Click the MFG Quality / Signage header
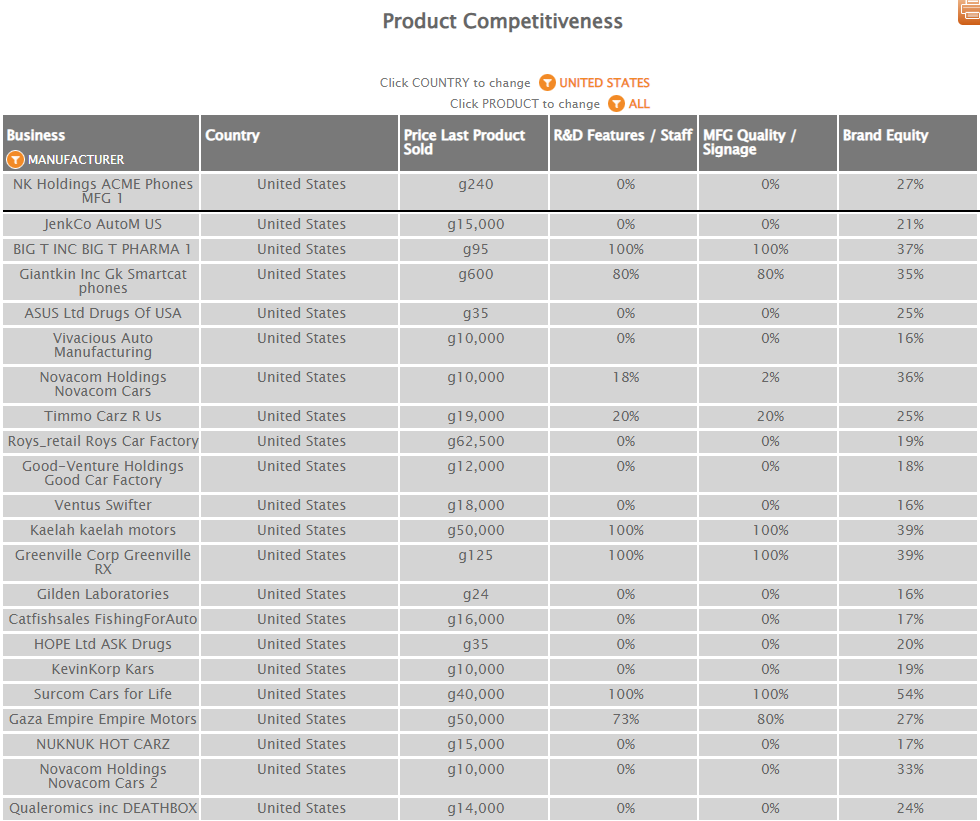Viewport: 980px width, 821px height. click(x=749, y=142)
